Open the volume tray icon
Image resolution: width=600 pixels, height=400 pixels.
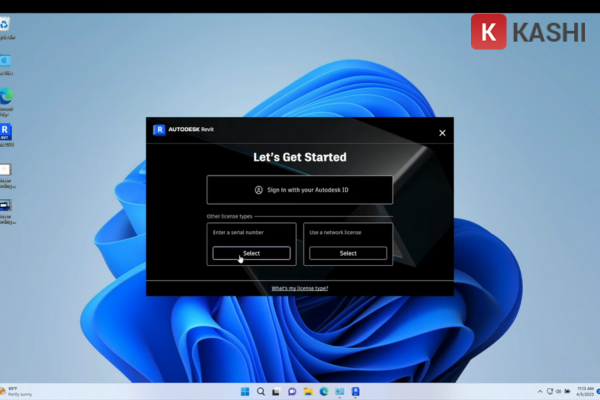(558, 391)
